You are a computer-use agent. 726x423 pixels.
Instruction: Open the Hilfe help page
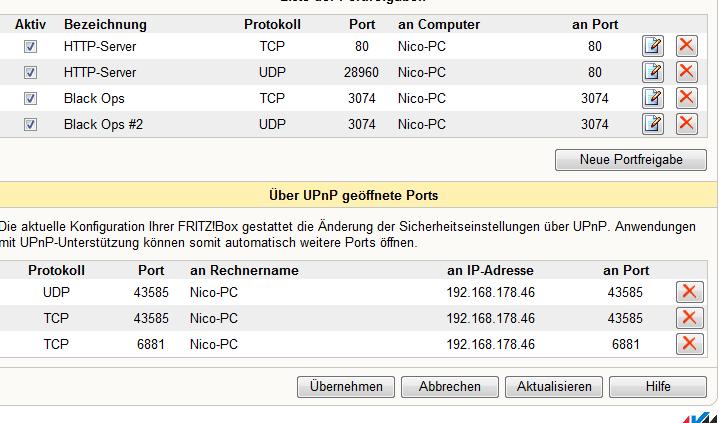(658, 386)
